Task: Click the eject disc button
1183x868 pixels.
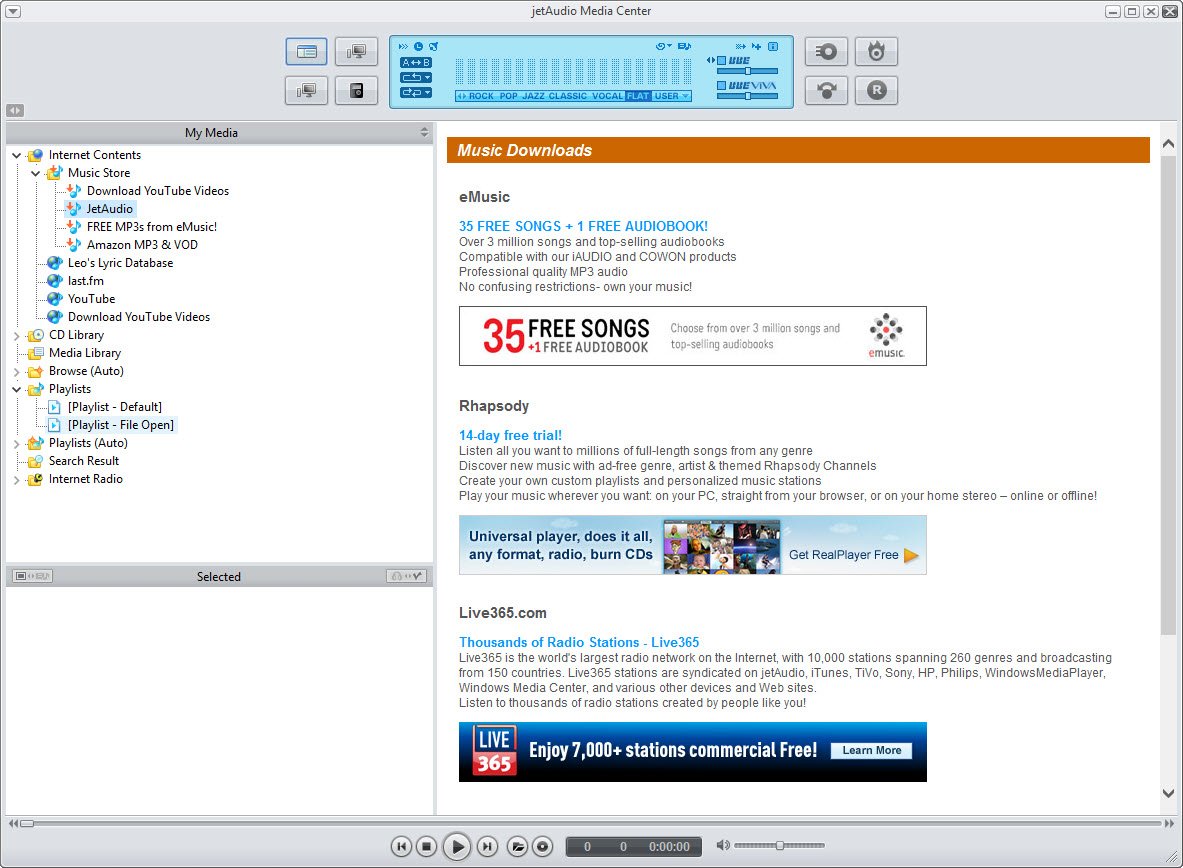Action: tap(542, 846)
